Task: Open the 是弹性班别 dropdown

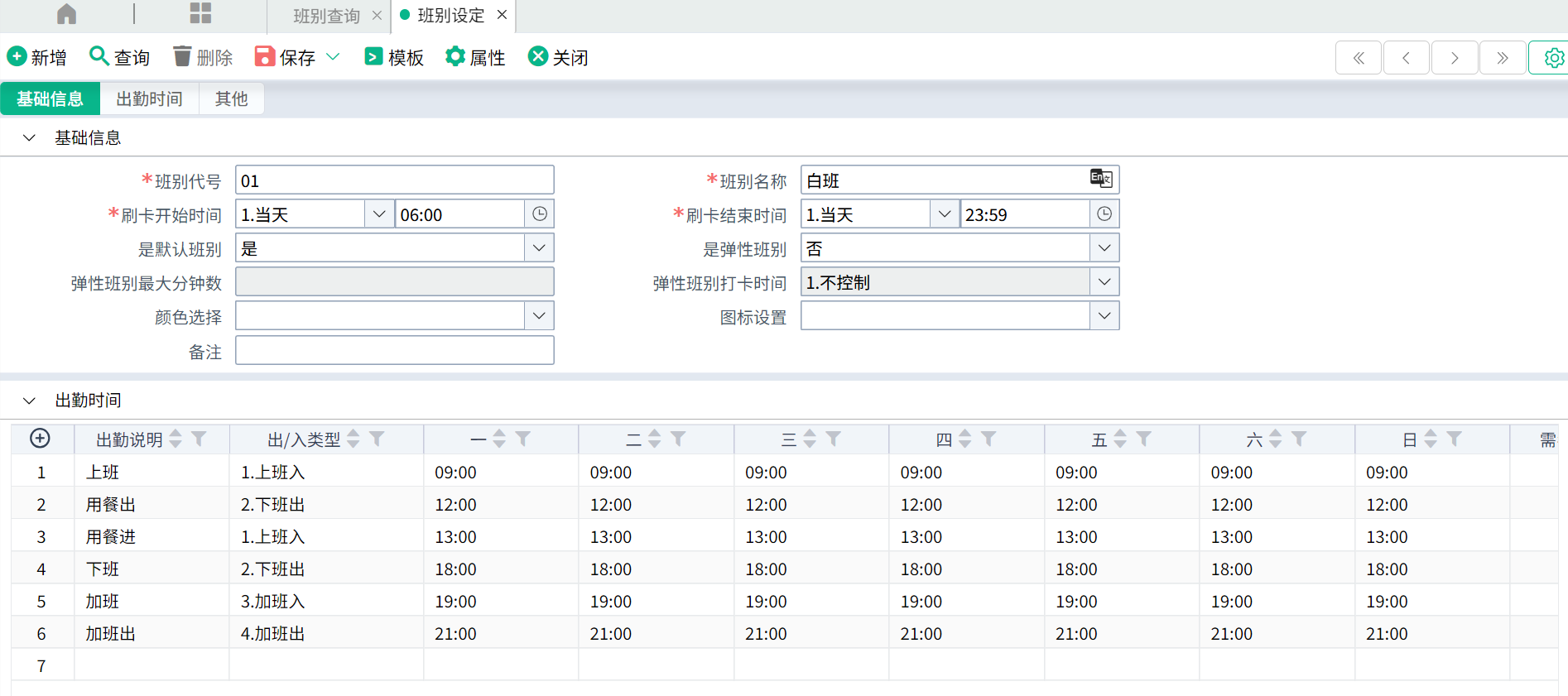Action: coord(1104,248)
